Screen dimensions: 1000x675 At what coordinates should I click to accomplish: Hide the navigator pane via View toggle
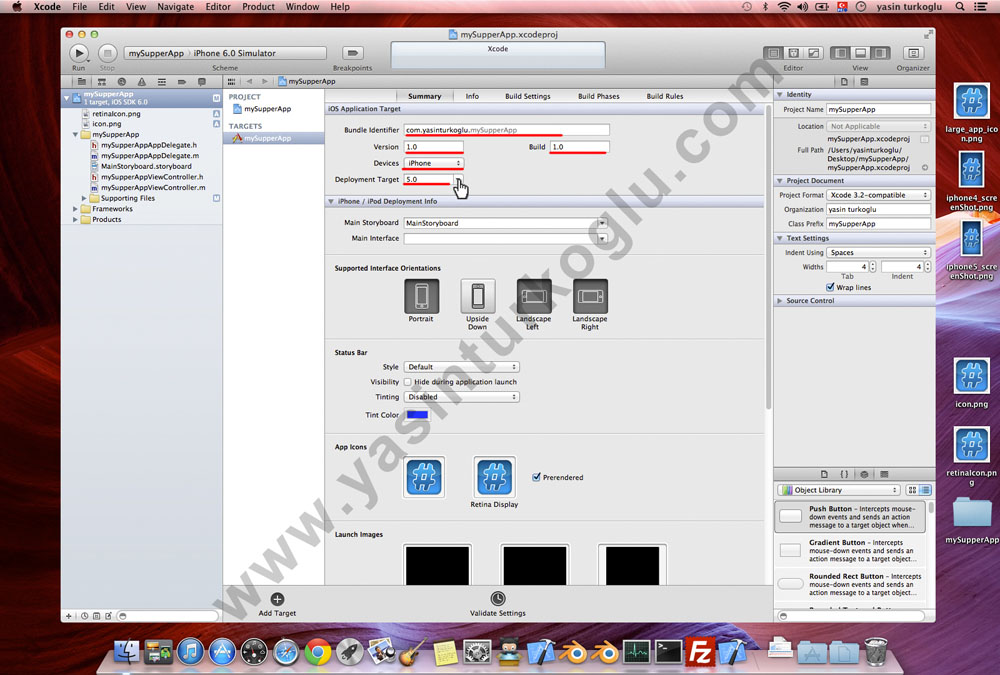point(841,53)
